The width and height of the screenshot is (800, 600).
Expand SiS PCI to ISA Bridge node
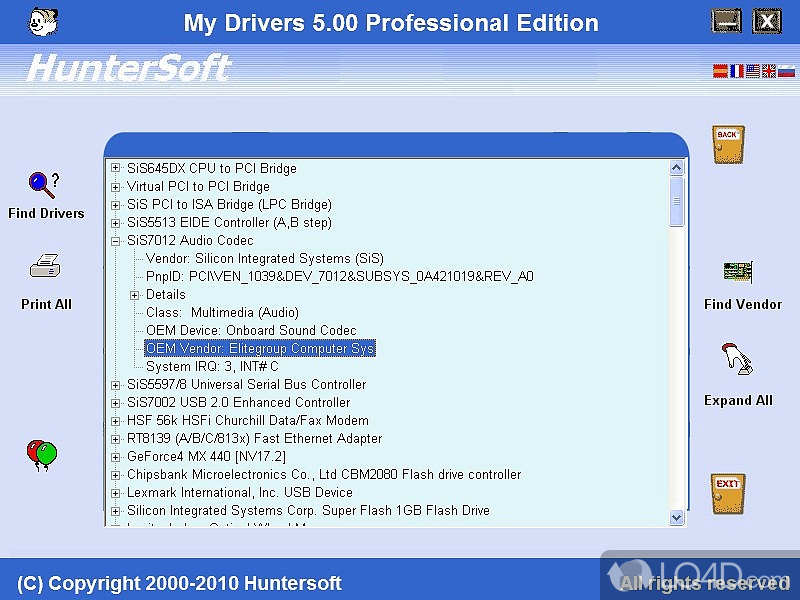116,205
